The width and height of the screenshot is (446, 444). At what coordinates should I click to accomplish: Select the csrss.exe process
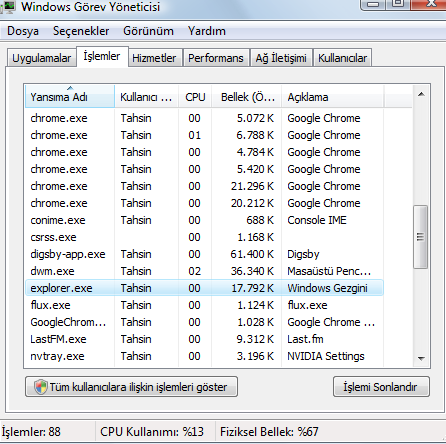(204, 237)
